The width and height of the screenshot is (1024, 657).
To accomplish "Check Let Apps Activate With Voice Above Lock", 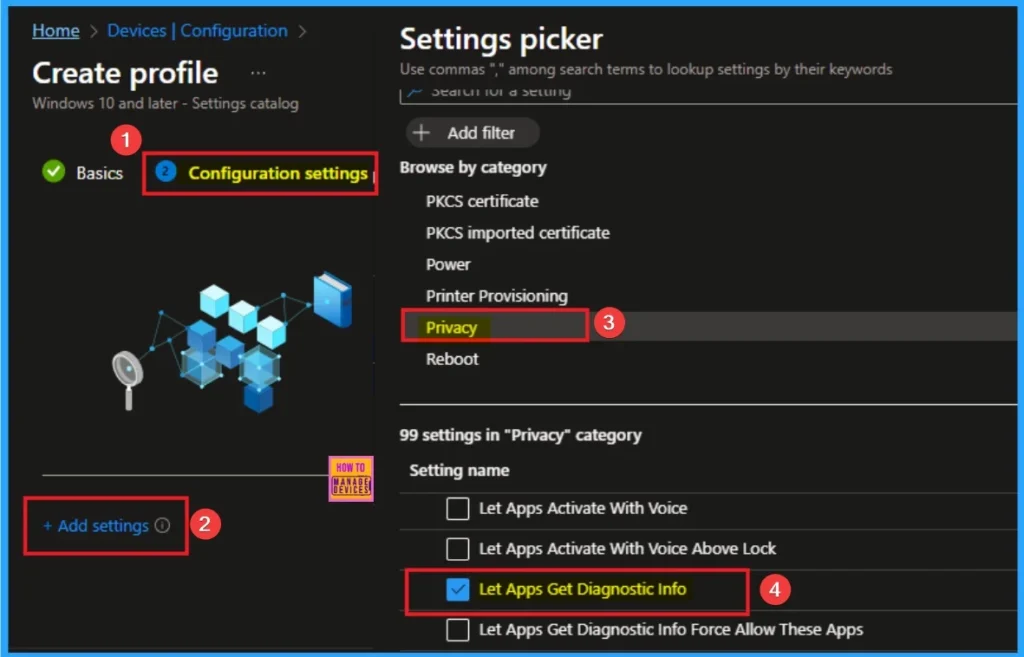I will pyautogui.click(x=458, y=549).
